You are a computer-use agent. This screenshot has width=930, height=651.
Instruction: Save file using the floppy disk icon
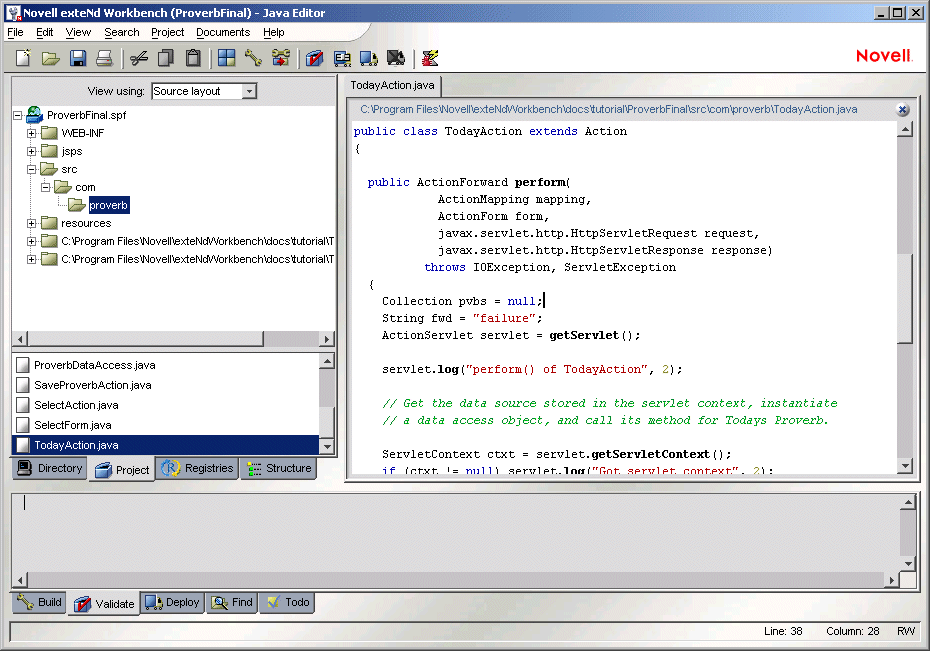click(77, 58)
